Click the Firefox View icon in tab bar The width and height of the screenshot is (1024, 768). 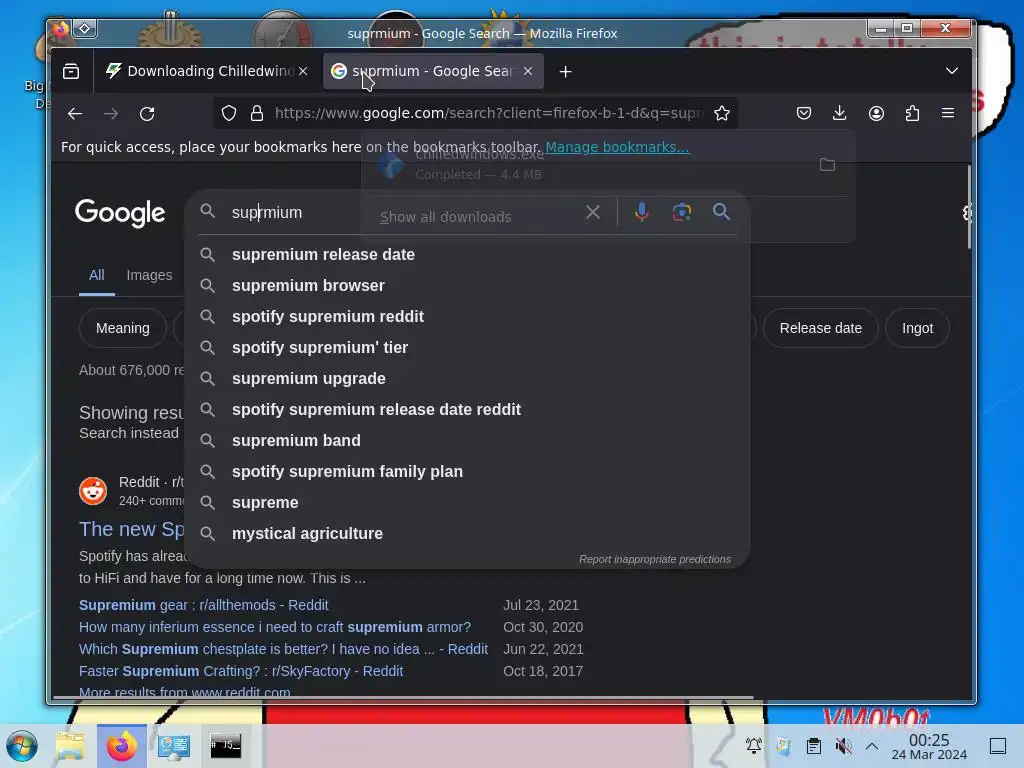71,71
